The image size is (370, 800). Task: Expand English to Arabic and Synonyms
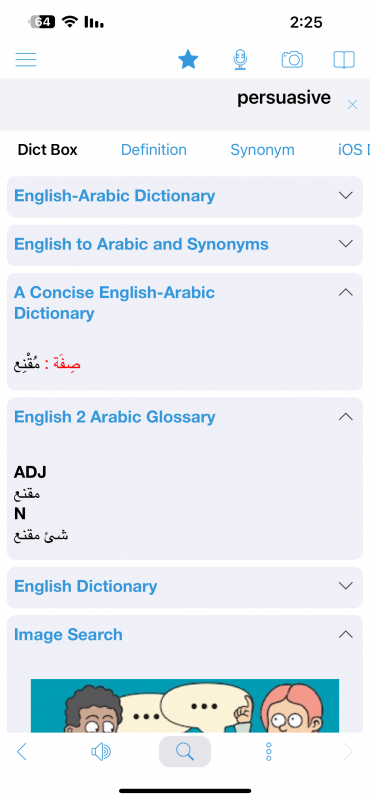click(185, 244)
